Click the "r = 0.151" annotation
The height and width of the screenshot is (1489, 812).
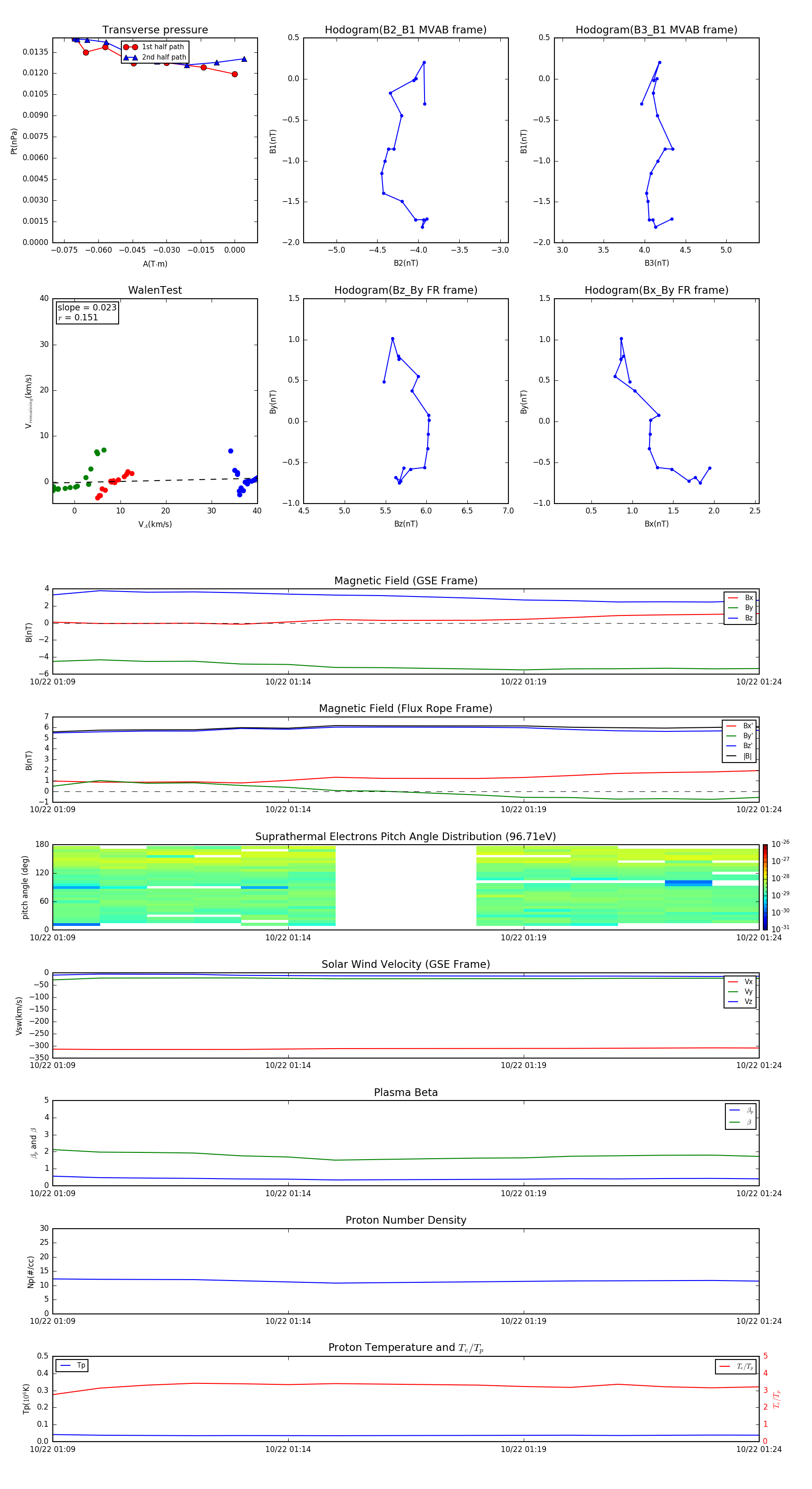click(78, 317)
